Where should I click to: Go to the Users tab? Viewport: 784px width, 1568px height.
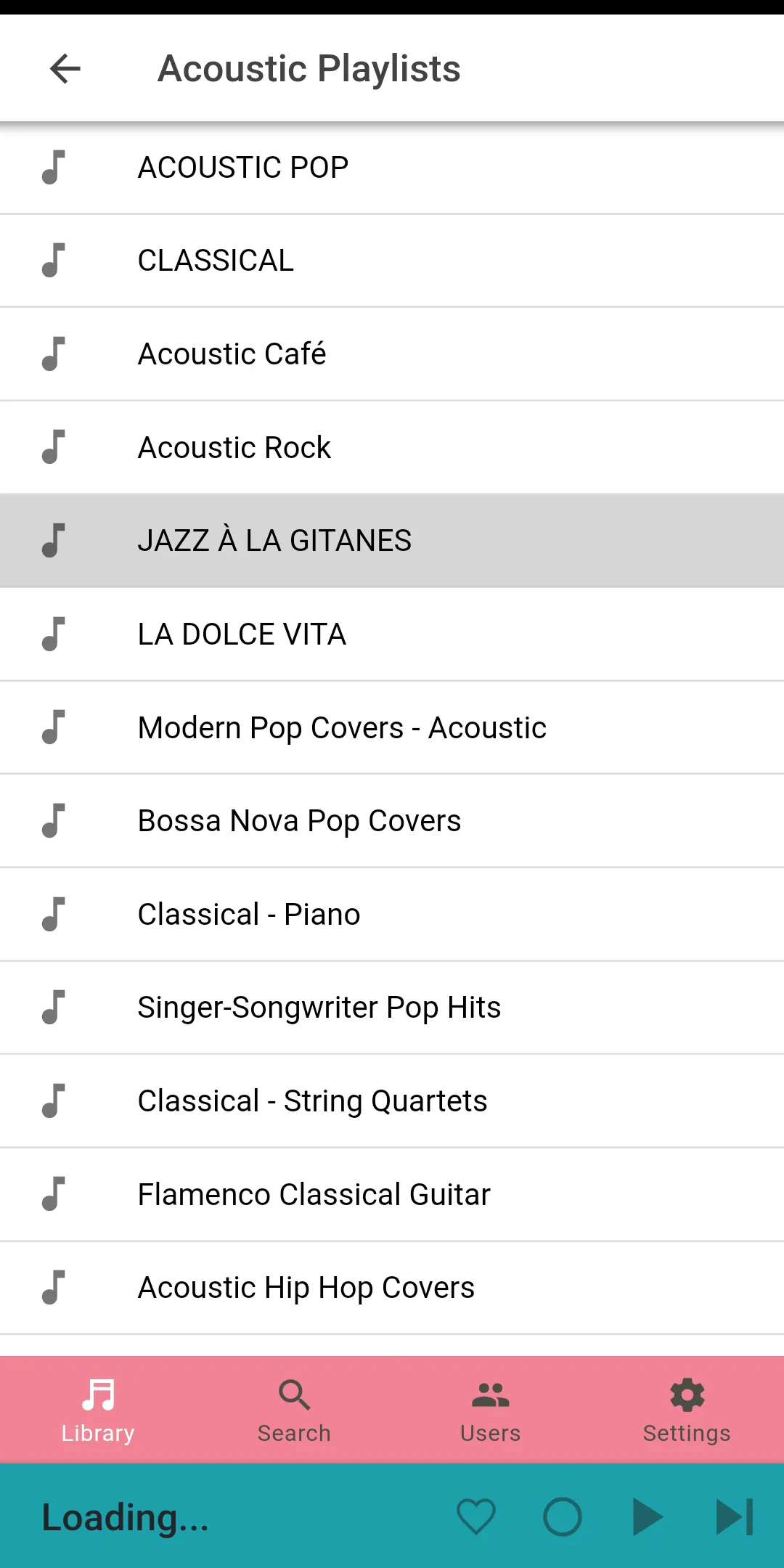point(490,1410)
